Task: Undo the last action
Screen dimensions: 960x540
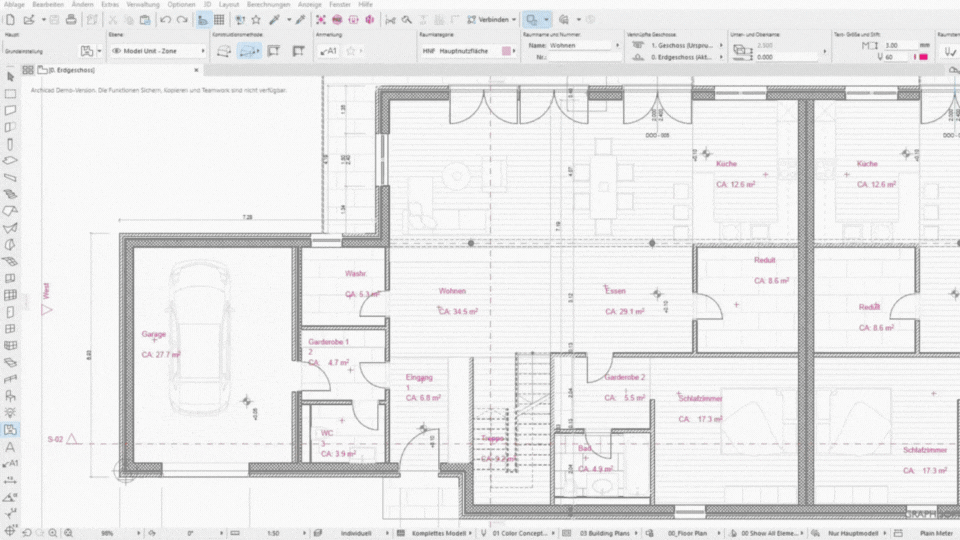Action: pyautogui.click(x=165, y=20)
